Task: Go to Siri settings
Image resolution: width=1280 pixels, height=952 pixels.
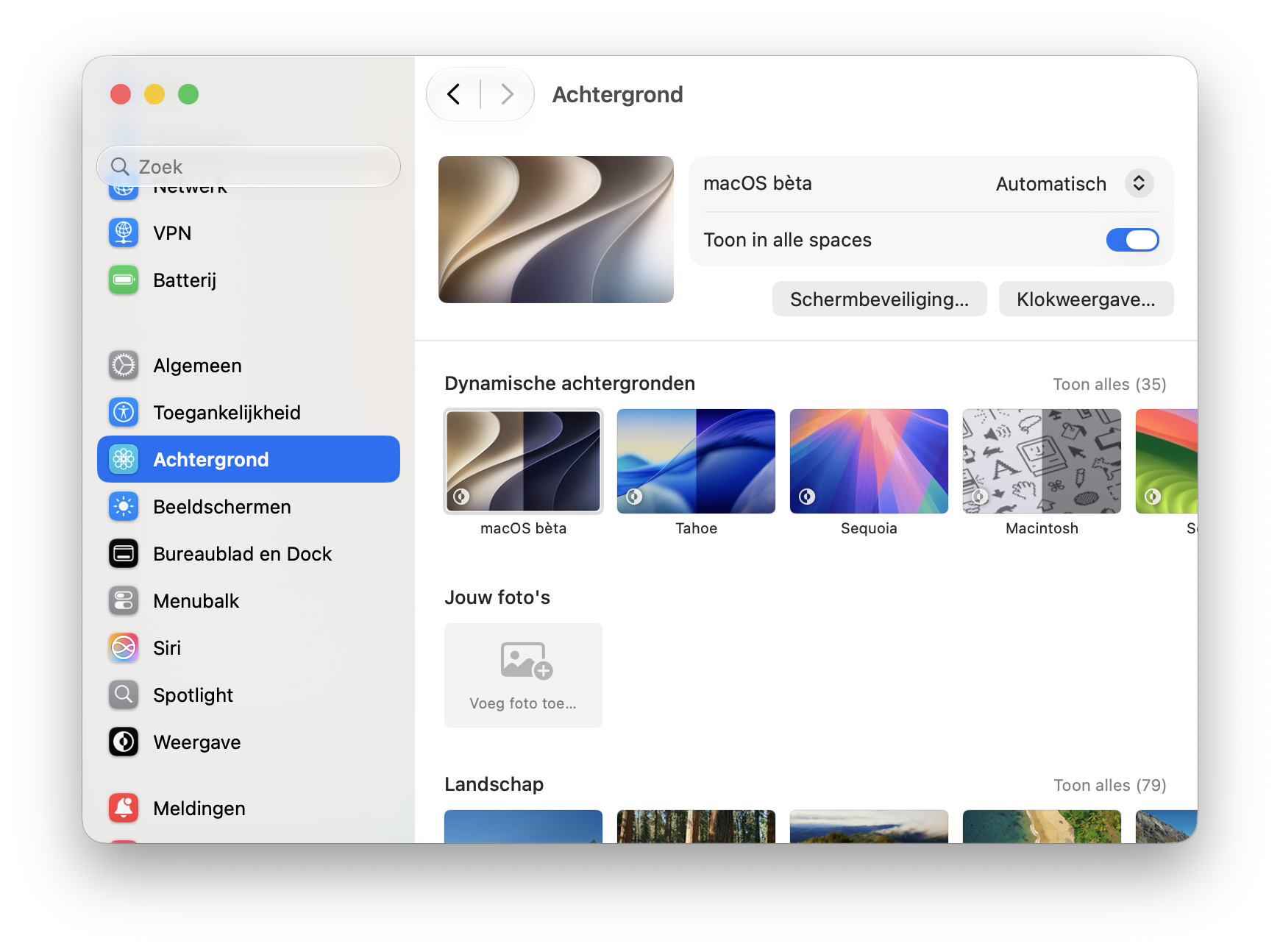Action: pos(249,648)
